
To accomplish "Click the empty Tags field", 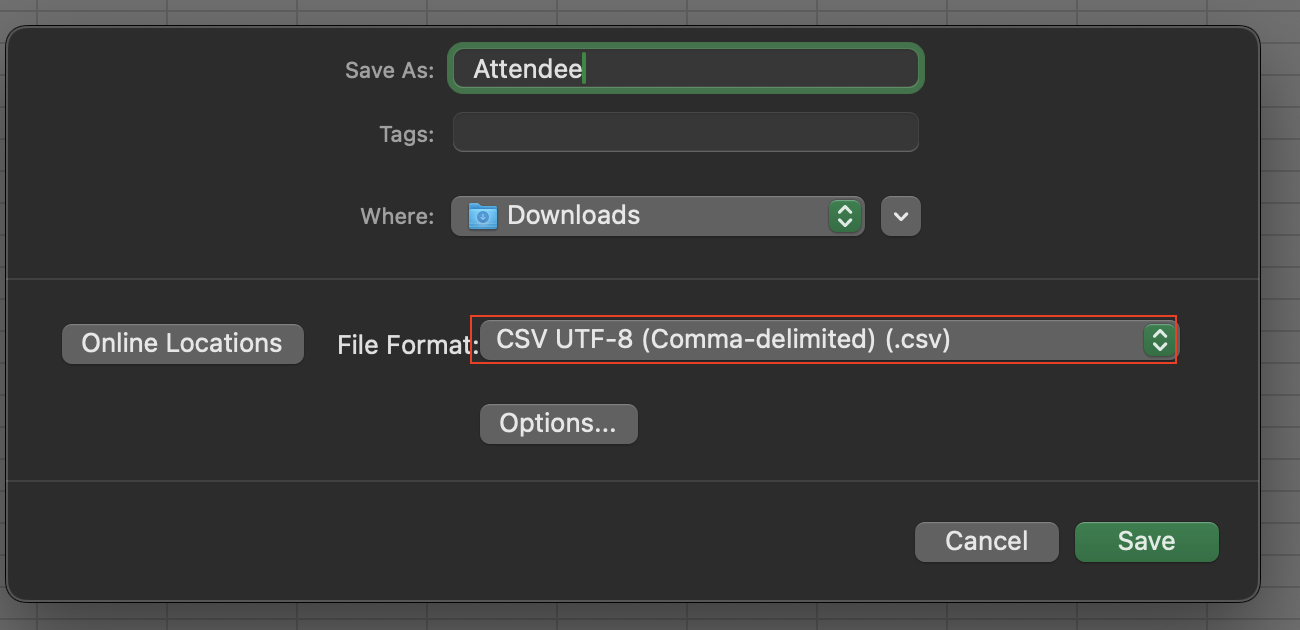I will click(x=685, y=133).
